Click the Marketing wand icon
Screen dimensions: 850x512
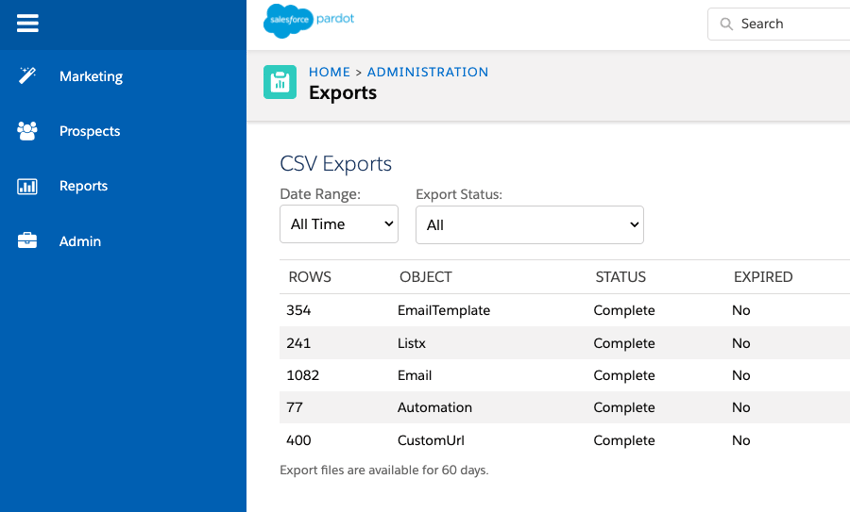pyautogui.click(x=27, y=75)
